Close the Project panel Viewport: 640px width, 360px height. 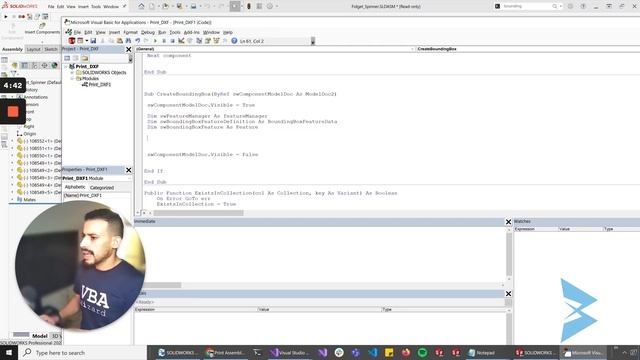click(x=129, y=49)
